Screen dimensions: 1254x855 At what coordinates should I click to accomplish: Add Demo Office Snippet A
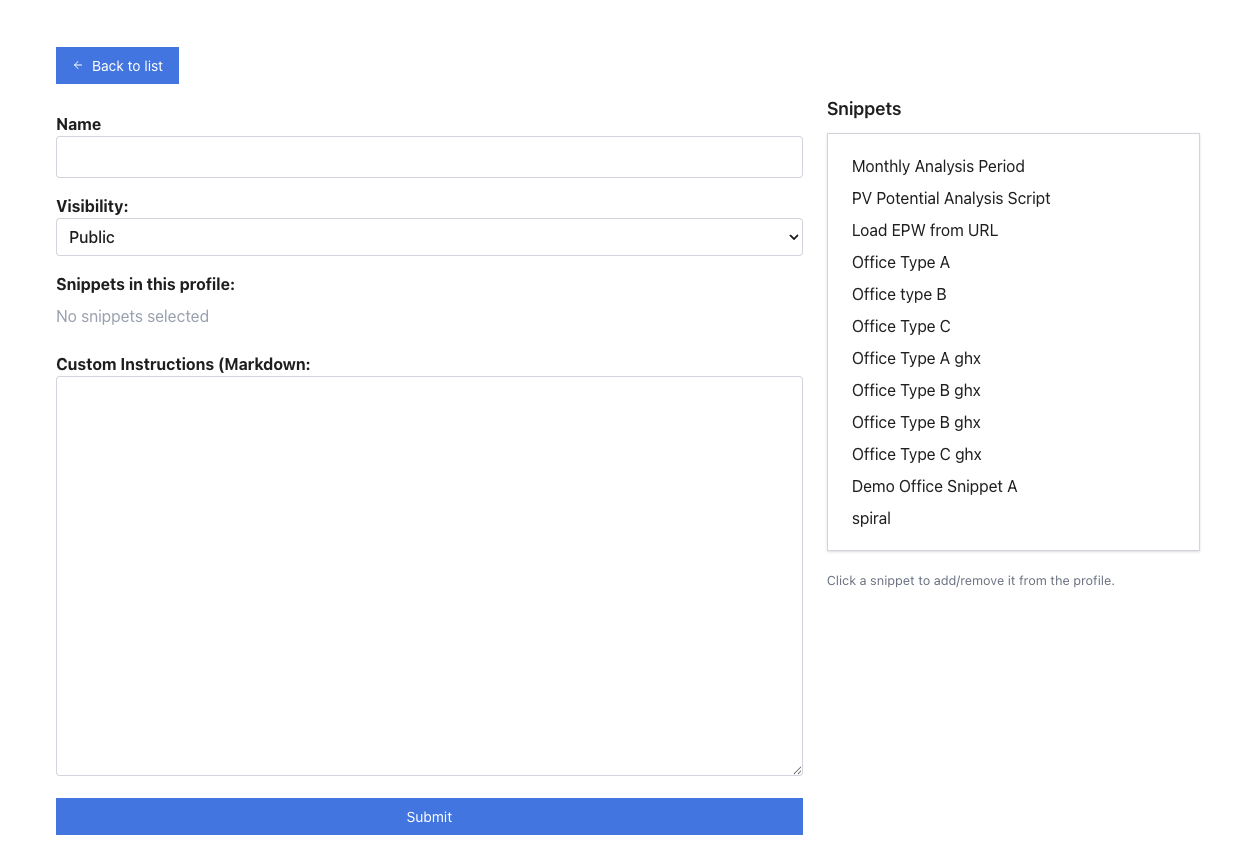click(934, 486)
